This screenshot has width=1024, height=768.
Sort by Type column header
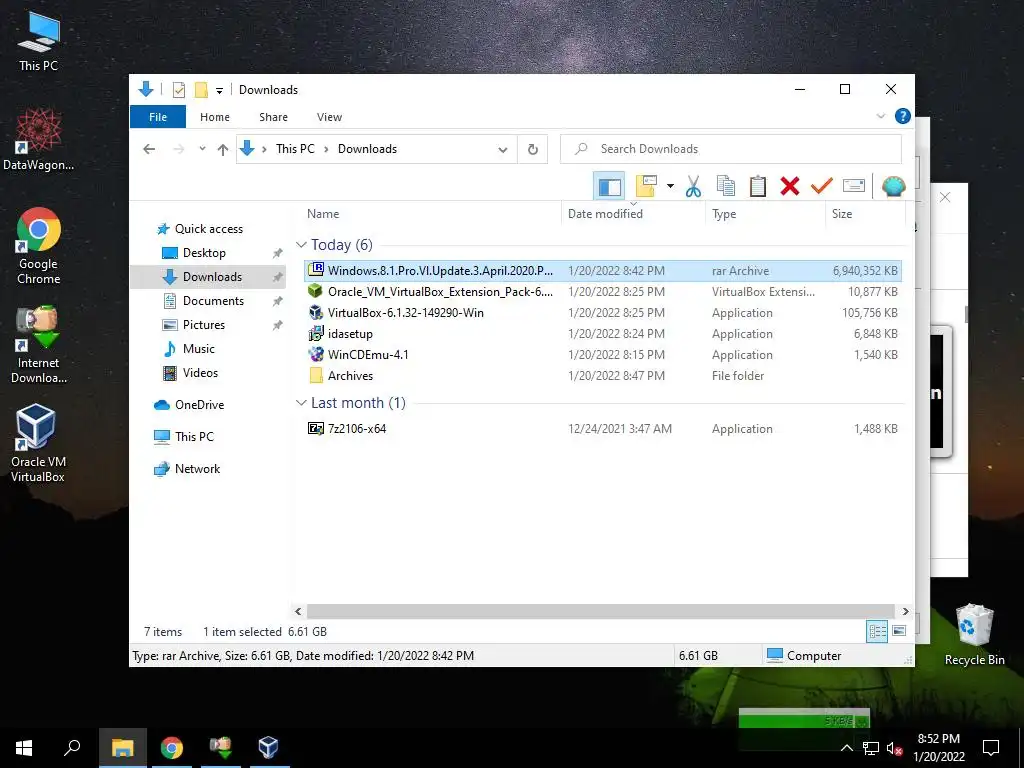(x=724, y=214)
